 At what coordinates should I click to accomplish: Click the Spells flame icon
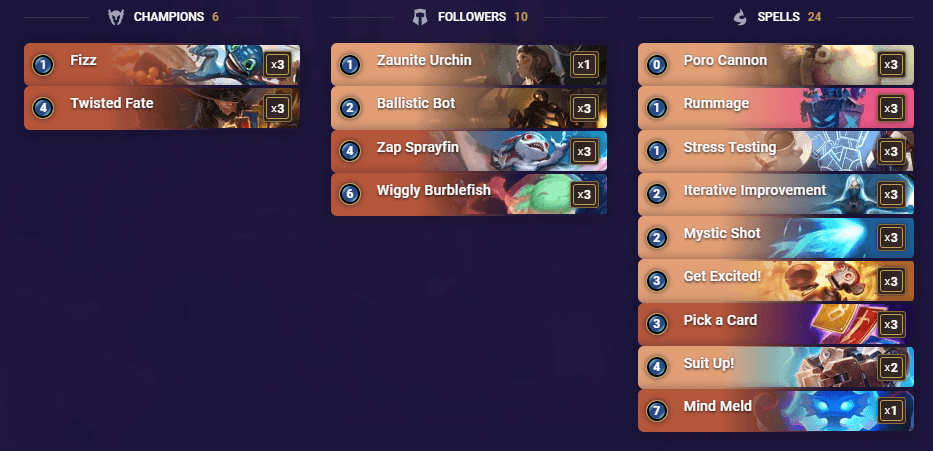740,17
